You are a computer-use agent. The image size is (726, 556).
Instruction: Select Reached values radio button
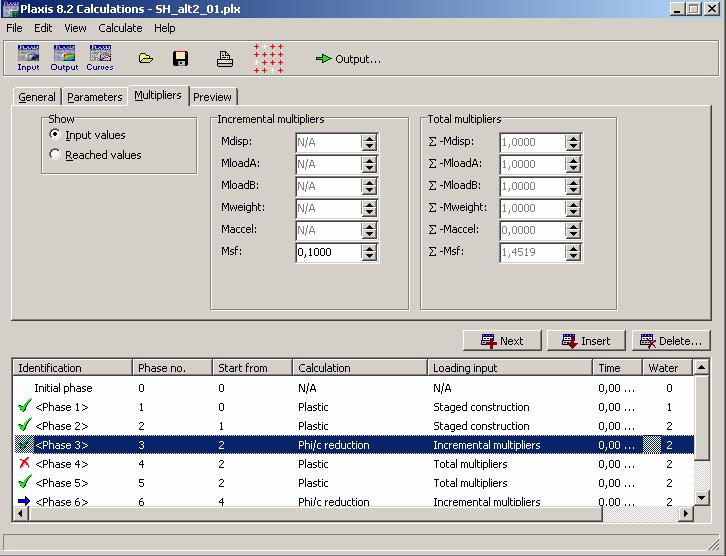(x=55, y=154)
